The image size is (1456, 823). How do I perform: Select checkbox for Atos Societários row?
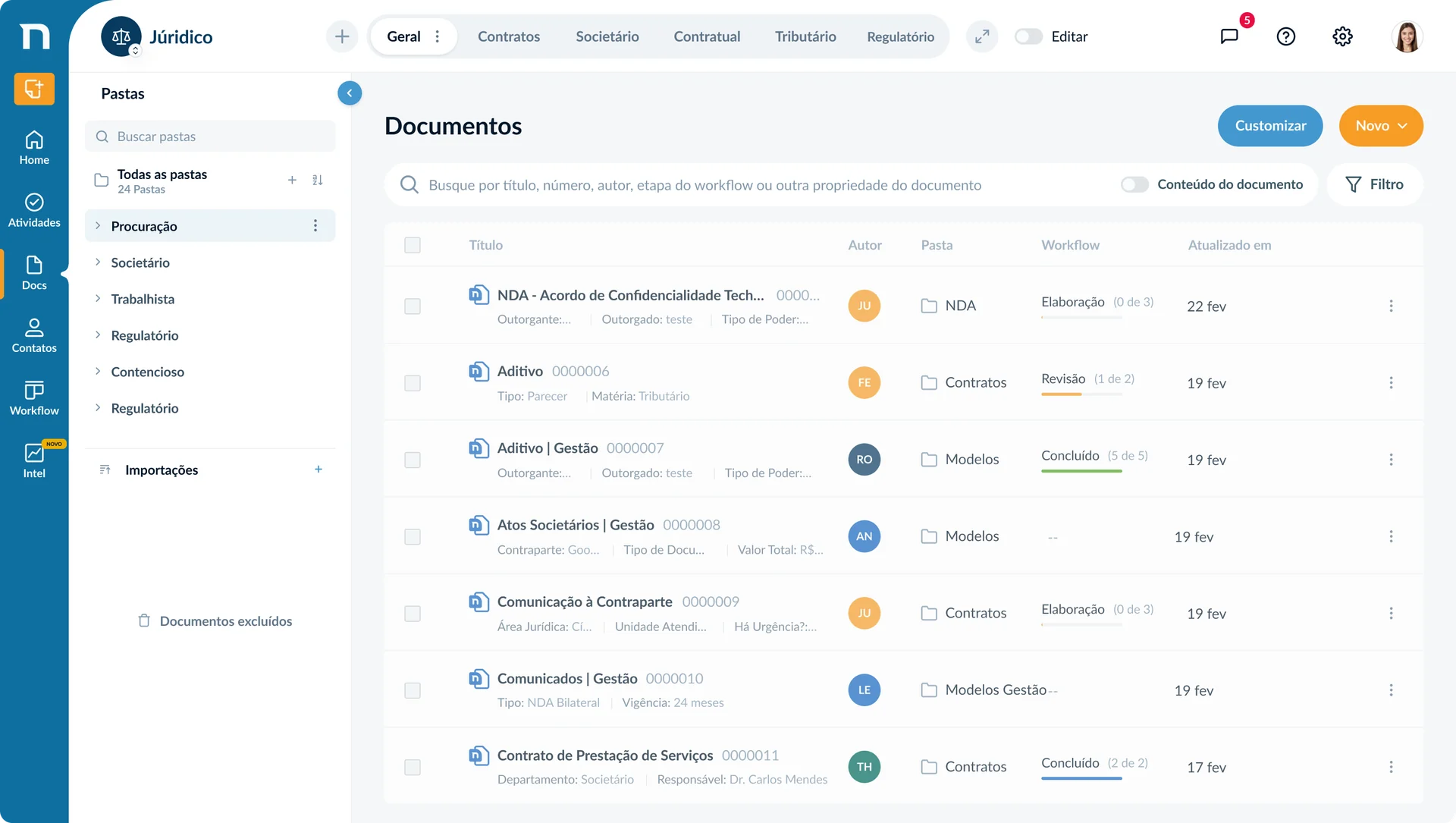pos(413,537)
